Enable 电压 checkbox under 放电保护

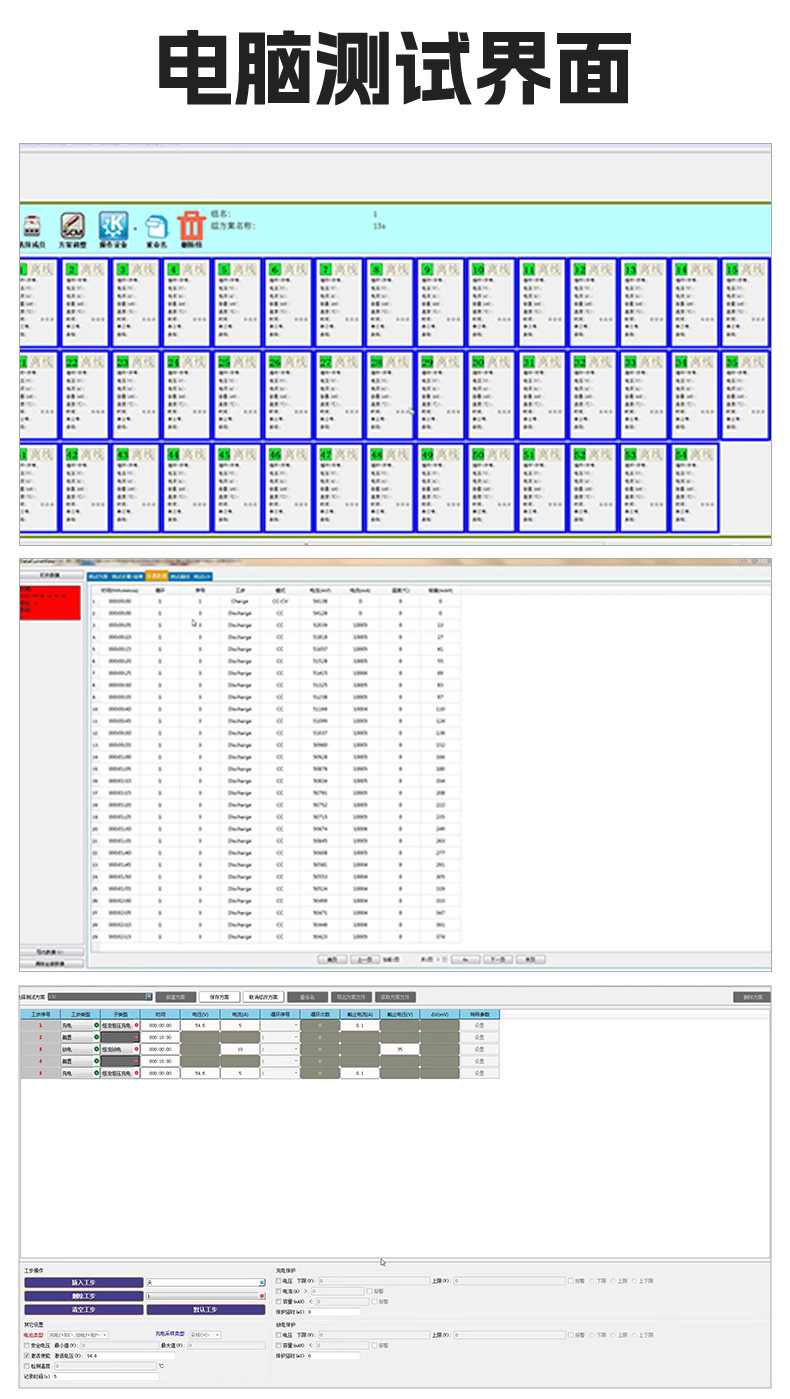pos(278,1335)
